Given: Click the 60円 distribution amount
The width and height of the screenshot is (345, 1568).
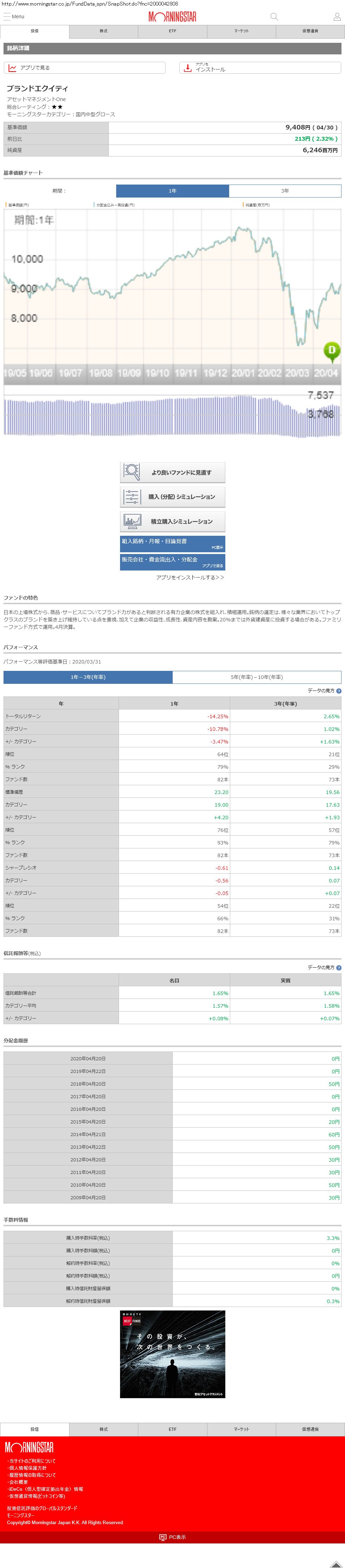Looking at the screenshot, I should 334,1135.
